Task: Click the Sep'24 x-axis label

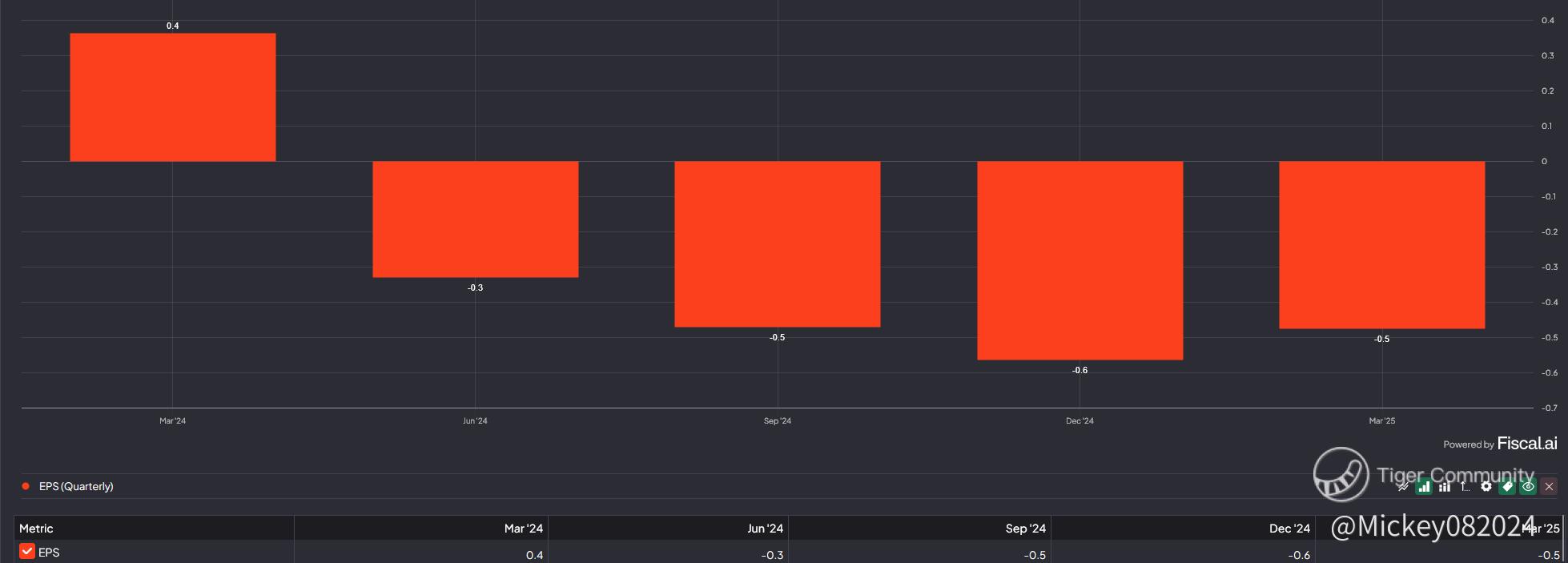Action: pos(778,420)
